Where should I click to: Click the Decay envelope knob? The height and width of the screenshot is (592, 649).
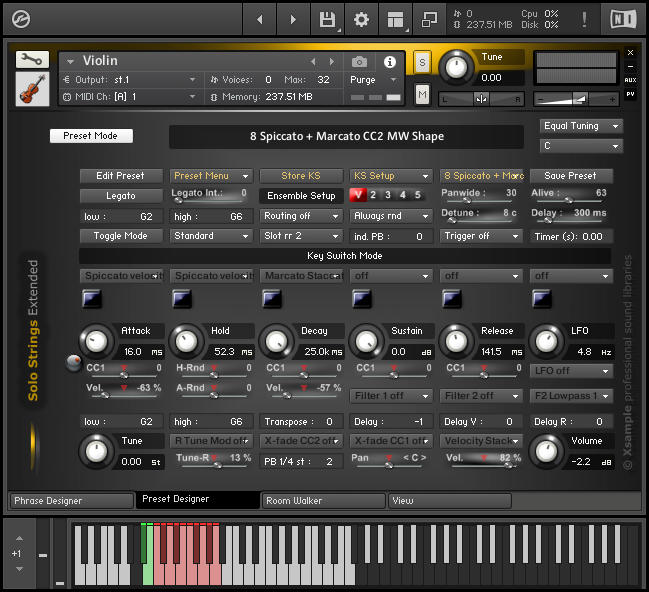276,342
